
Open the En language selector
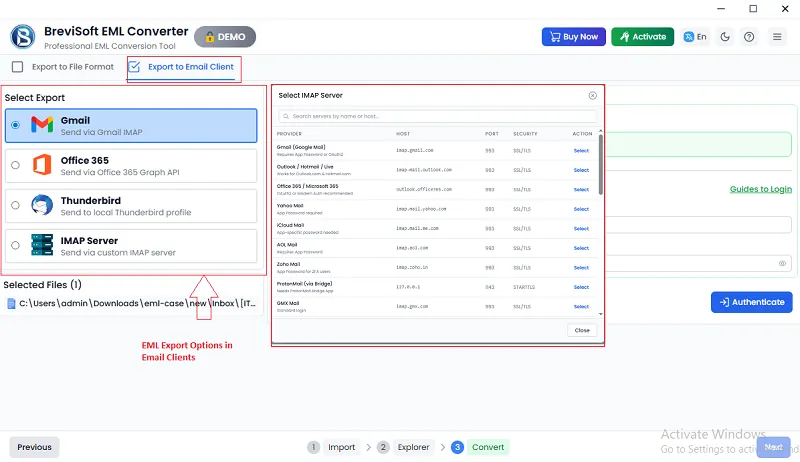tap(695, 37)
